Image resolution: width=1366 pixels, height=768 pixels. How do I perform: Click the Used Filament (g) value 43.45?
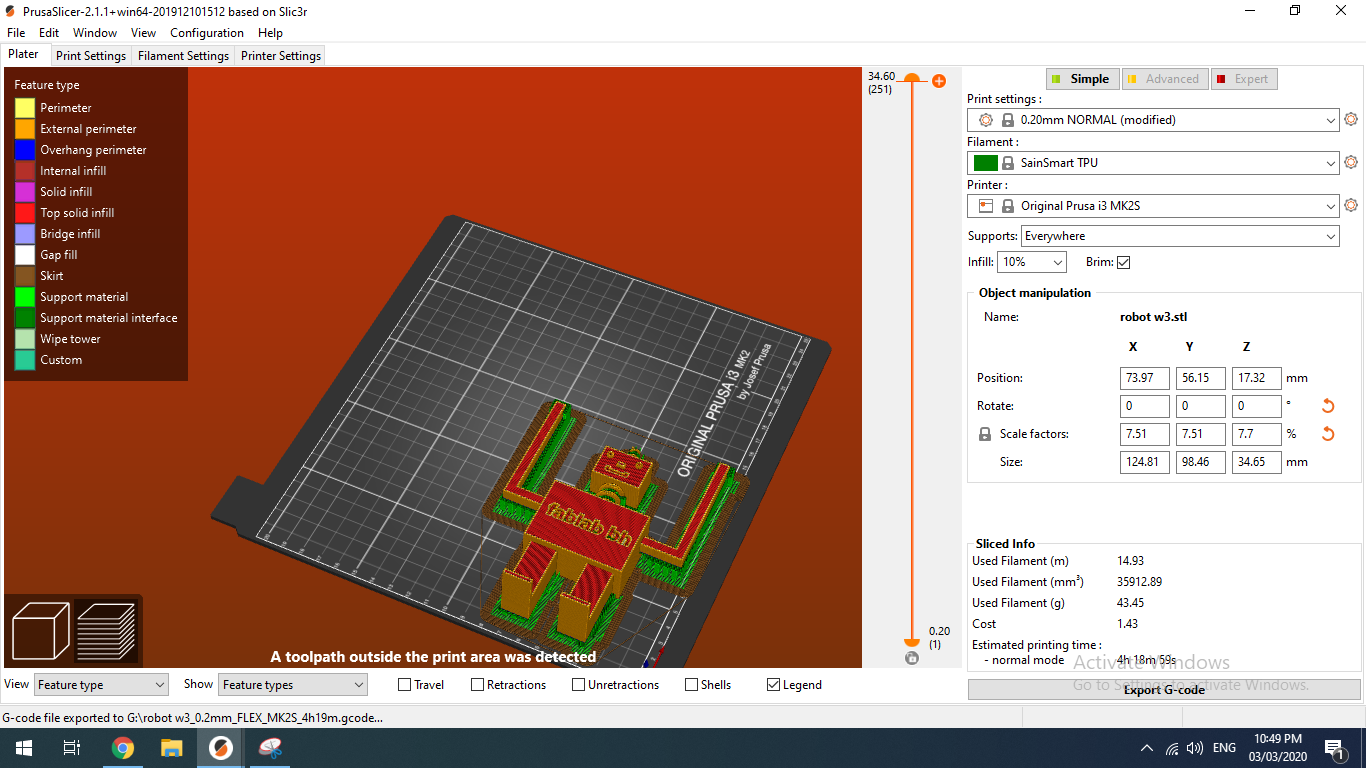click(x=1131, y=603)
